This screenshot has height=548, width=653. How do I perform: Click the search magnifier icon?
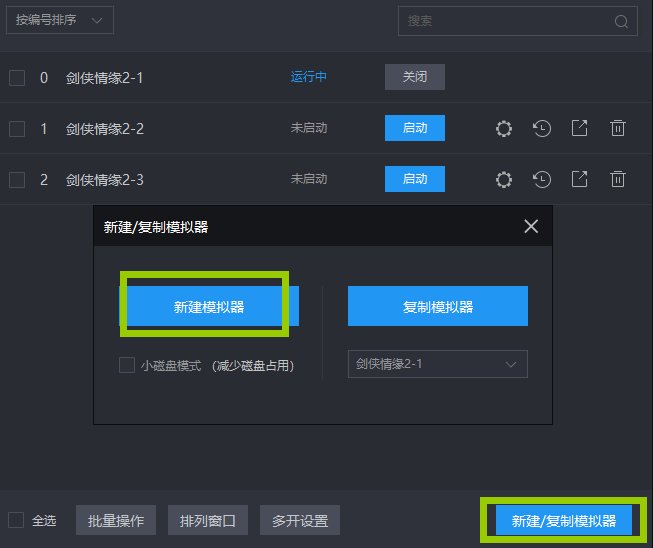coord(621,21)
